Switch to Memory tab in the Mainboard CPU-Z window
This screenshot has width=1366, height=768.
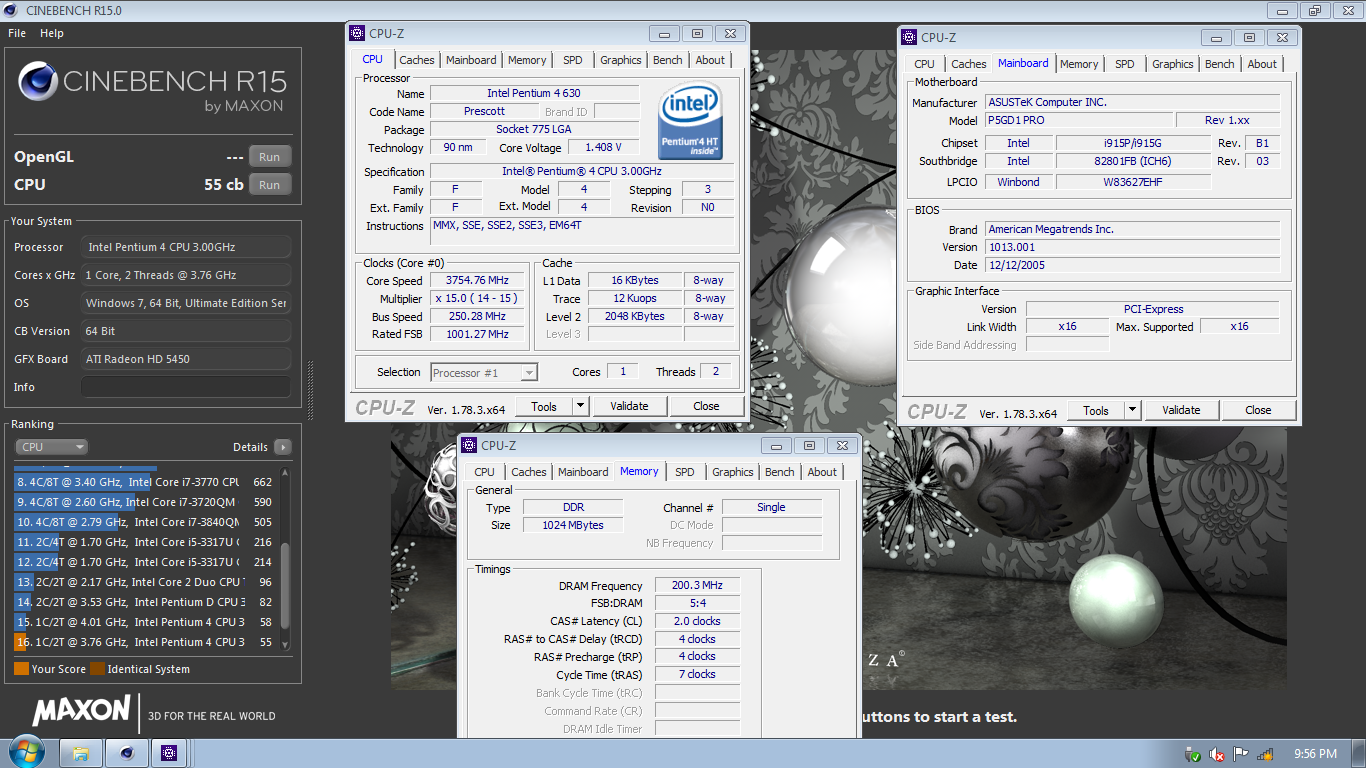coord(1079,64)
